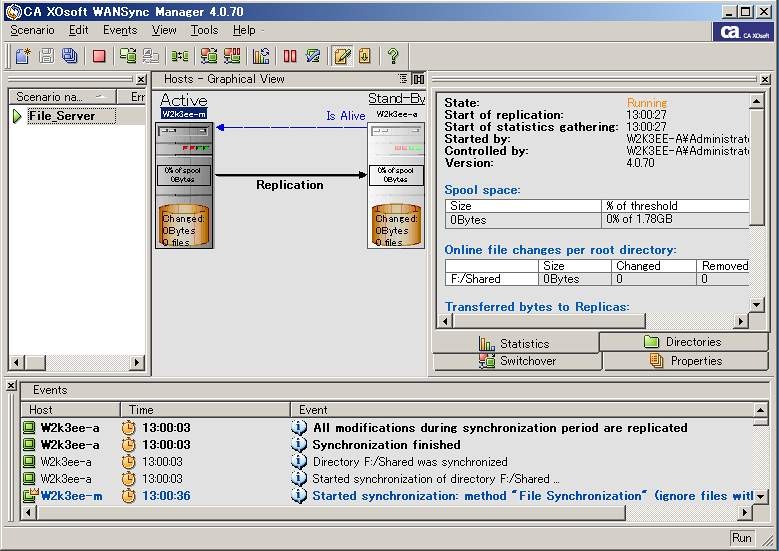Click info icon on Synchronization finished event
779x551 pixels.
tap(299, 444)
